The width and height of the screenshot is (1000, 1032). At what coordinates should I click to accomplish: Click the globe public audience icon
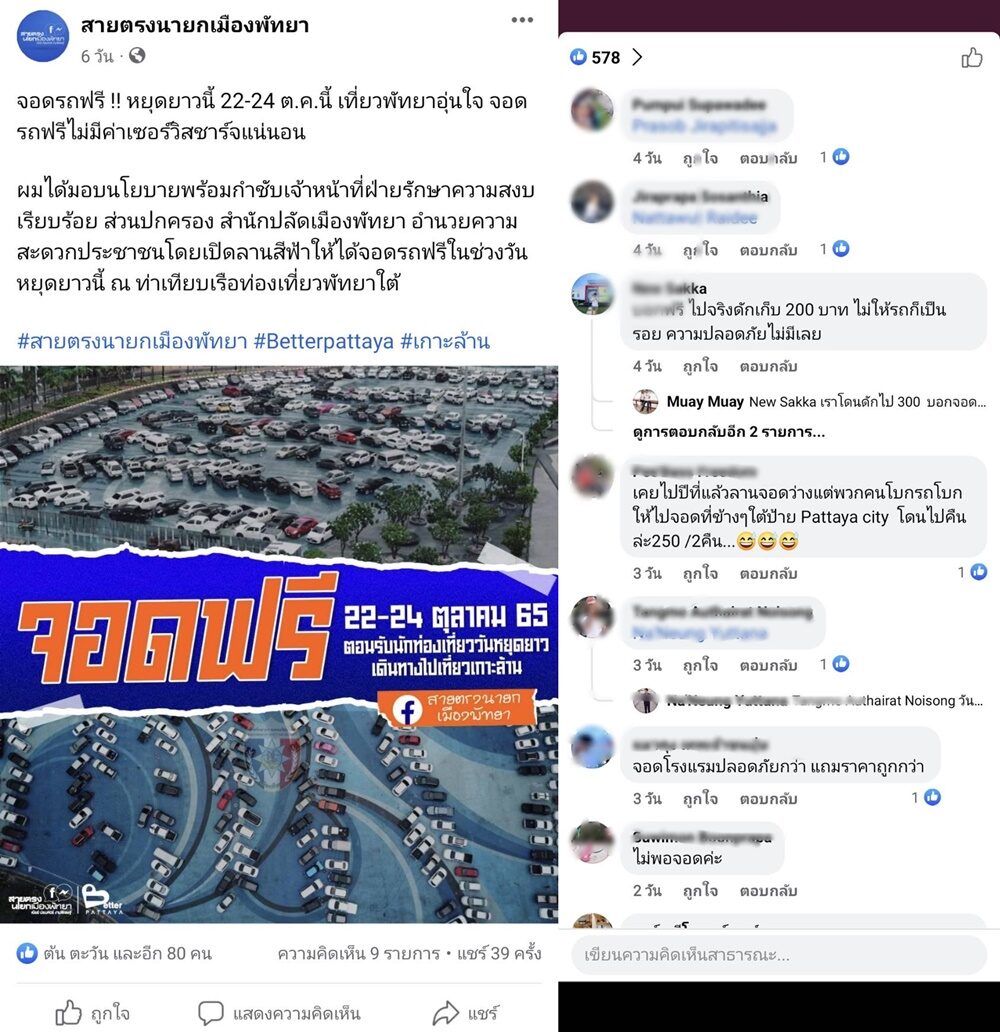click(137, 56)
